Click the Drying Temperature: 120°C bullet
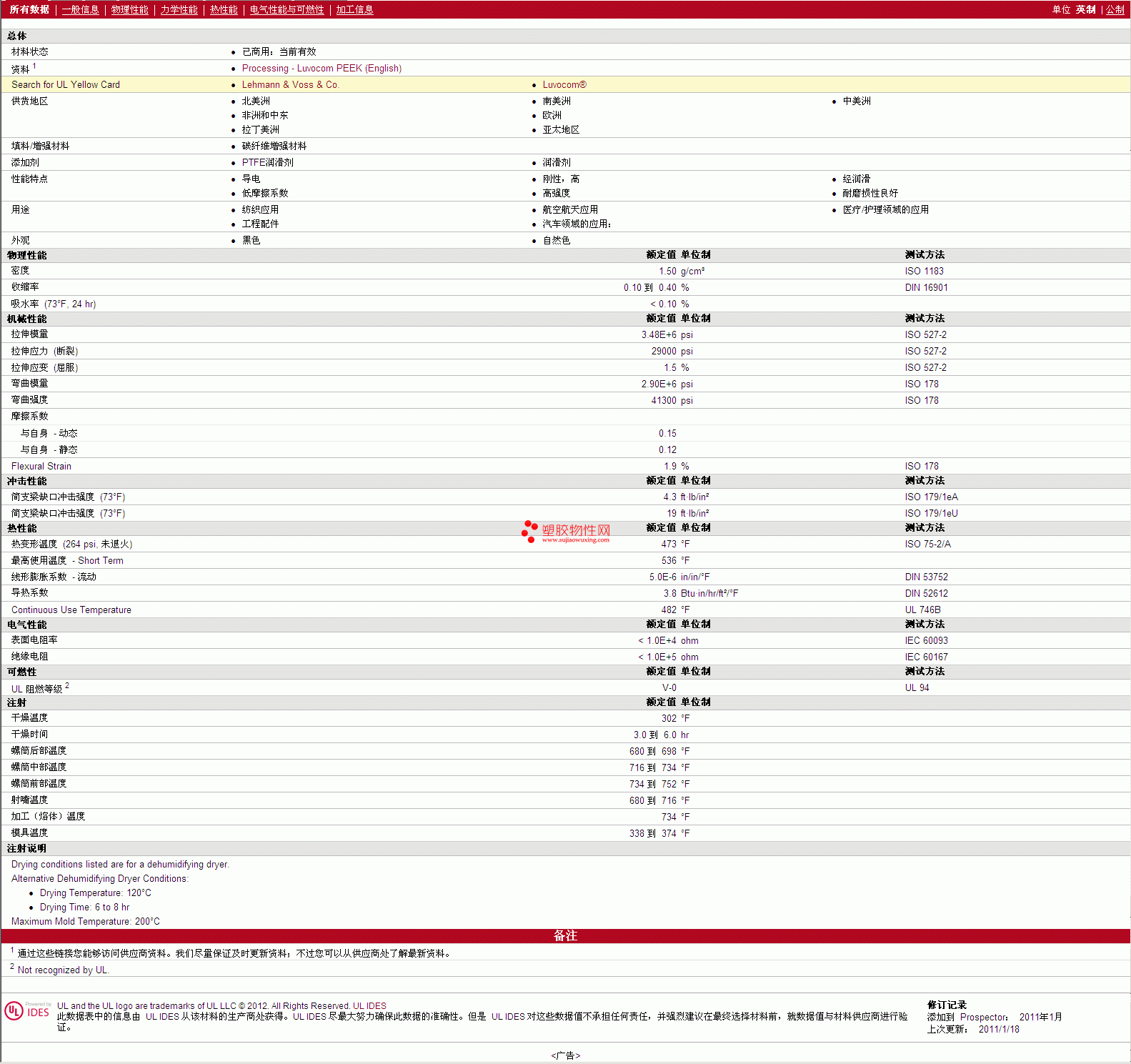This screenshot has width=1131, height=1064. 96,893
